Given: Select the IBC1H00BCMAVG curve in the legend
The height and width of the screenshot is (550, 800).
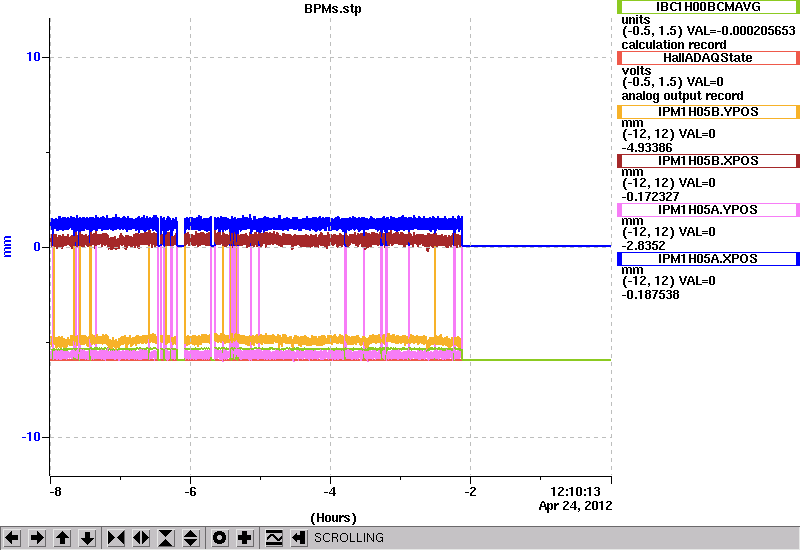Looking at the screenshot, I should (708, 7).
